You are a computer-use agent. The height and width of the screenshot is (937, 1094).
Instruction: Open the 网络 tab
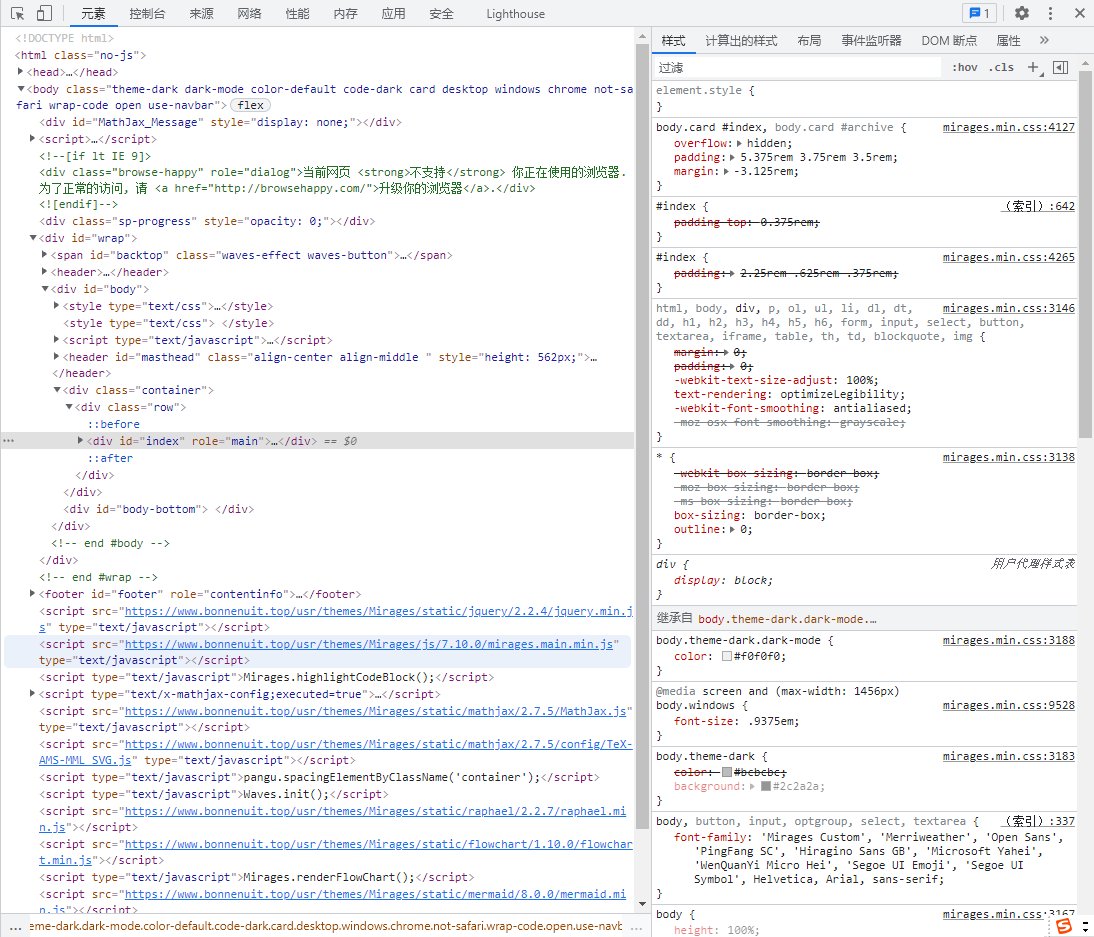[x=249, y=13]
